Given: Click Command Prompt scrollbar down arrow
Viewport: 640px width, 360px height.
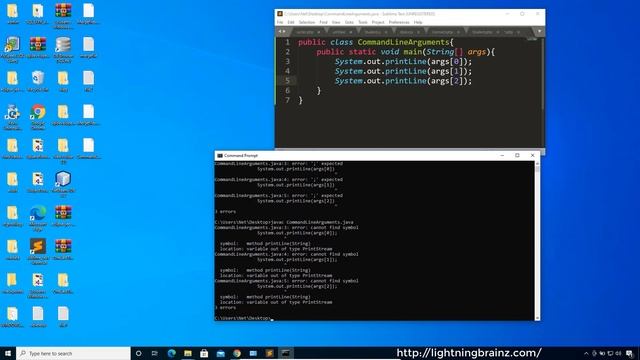Looking at the screenshot, I should point(537,318).
